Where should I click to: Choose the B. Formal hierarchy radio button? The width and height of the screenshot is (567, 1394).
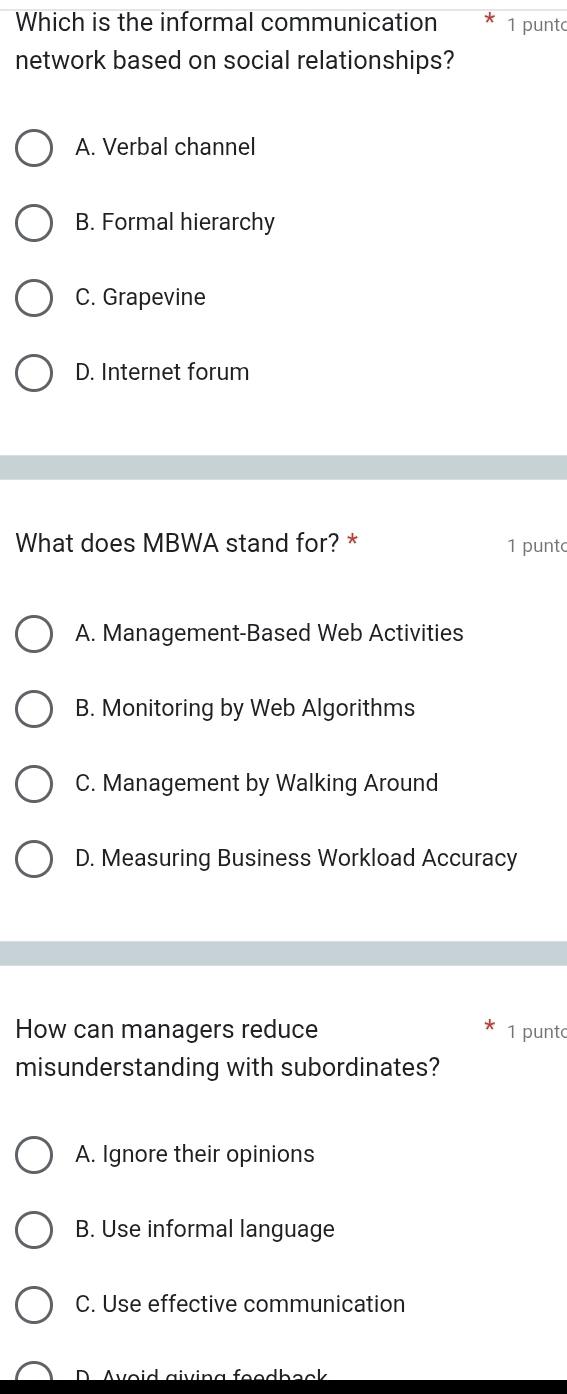click(34, 222)
